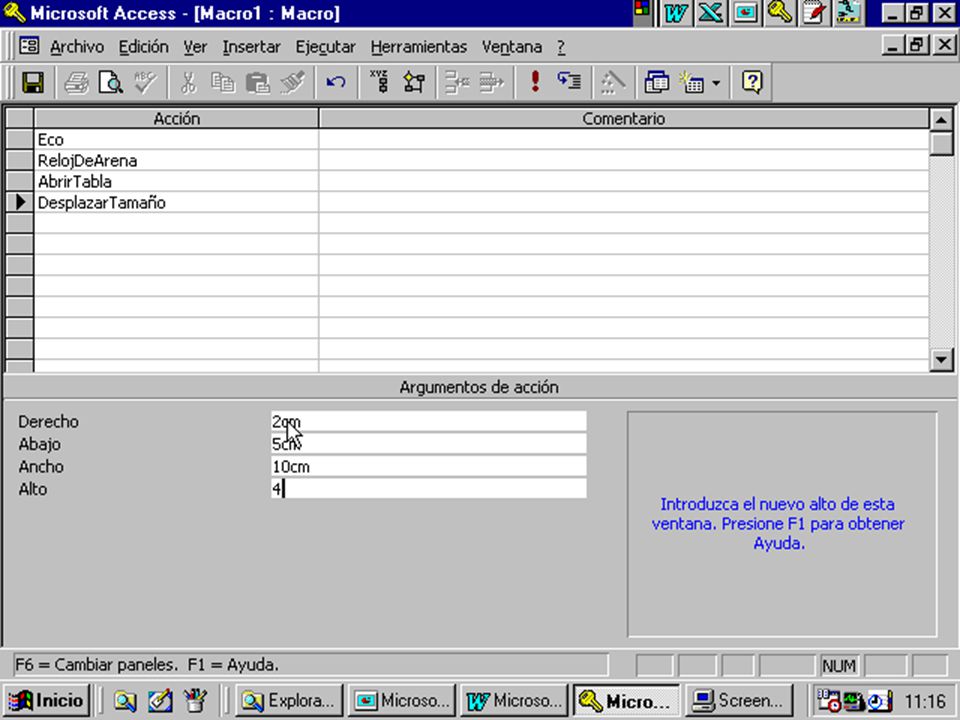Open the Edición menu
Viewport: 960px width, 720px height.
[143, 47]
